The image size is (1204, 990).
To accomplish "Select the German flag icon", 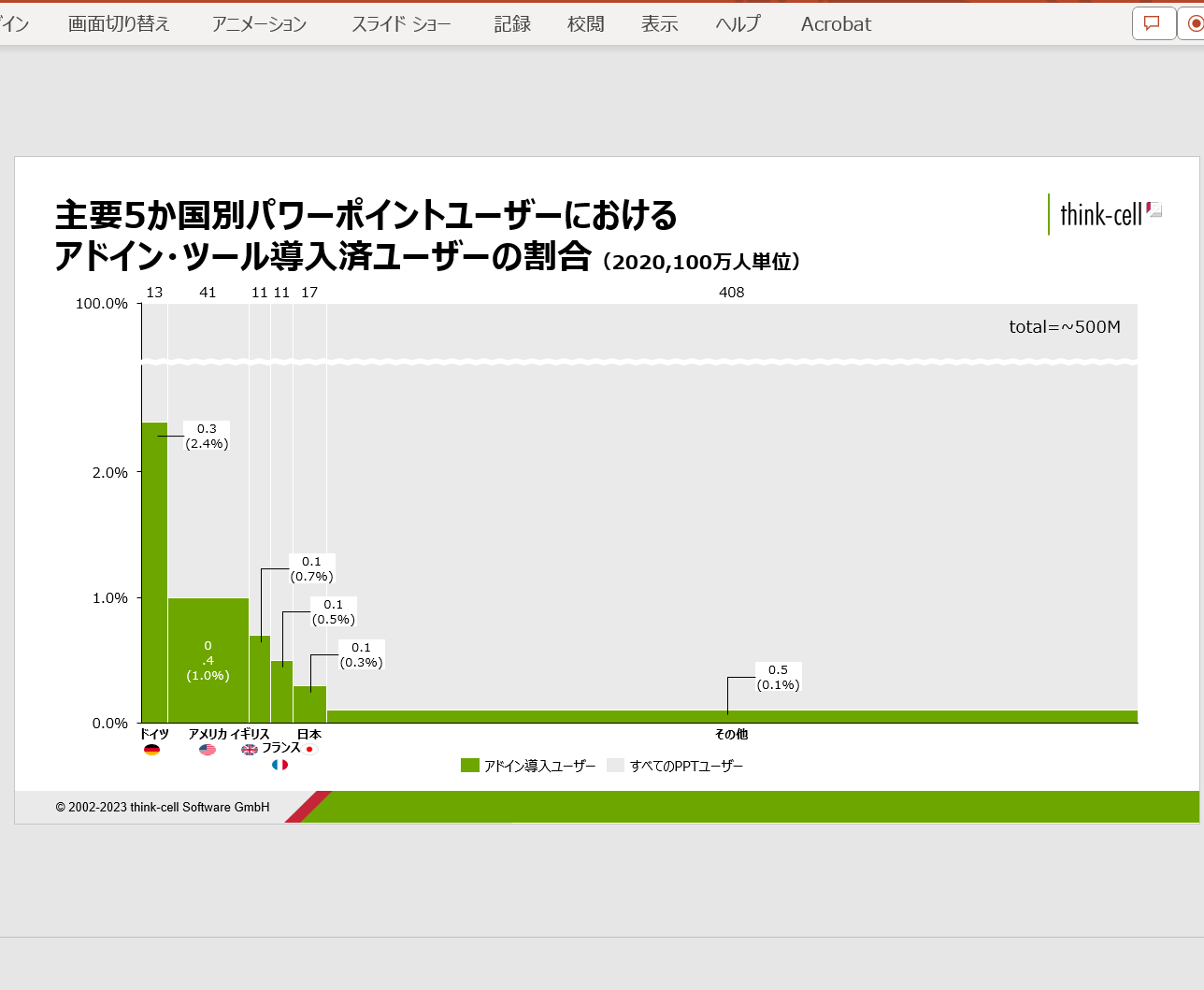I will 152,750.
